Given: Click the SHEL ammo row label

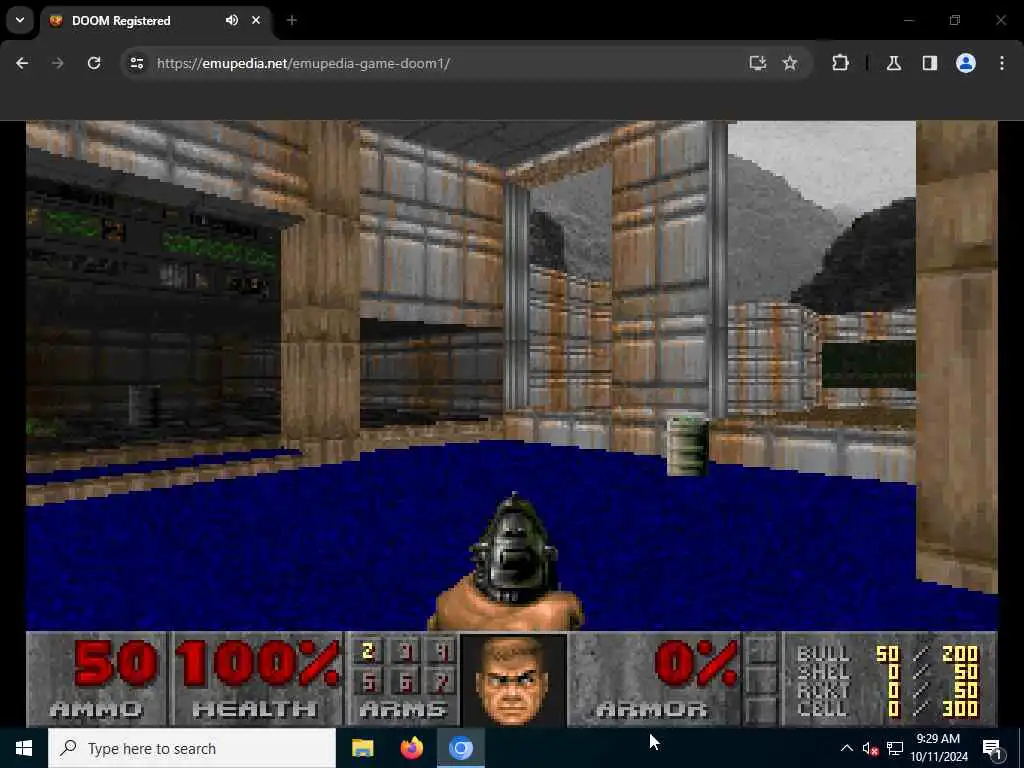Looking at the screenshot, I should pyautogui.click(x=823, y=671).
